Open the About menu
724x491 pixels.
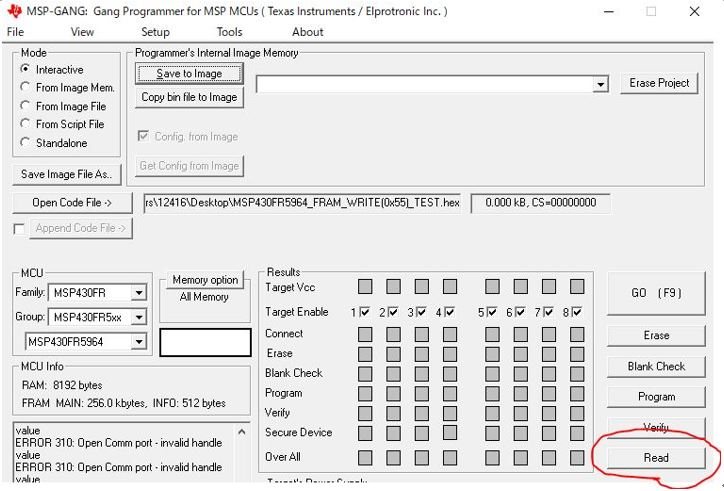[308, 32]
